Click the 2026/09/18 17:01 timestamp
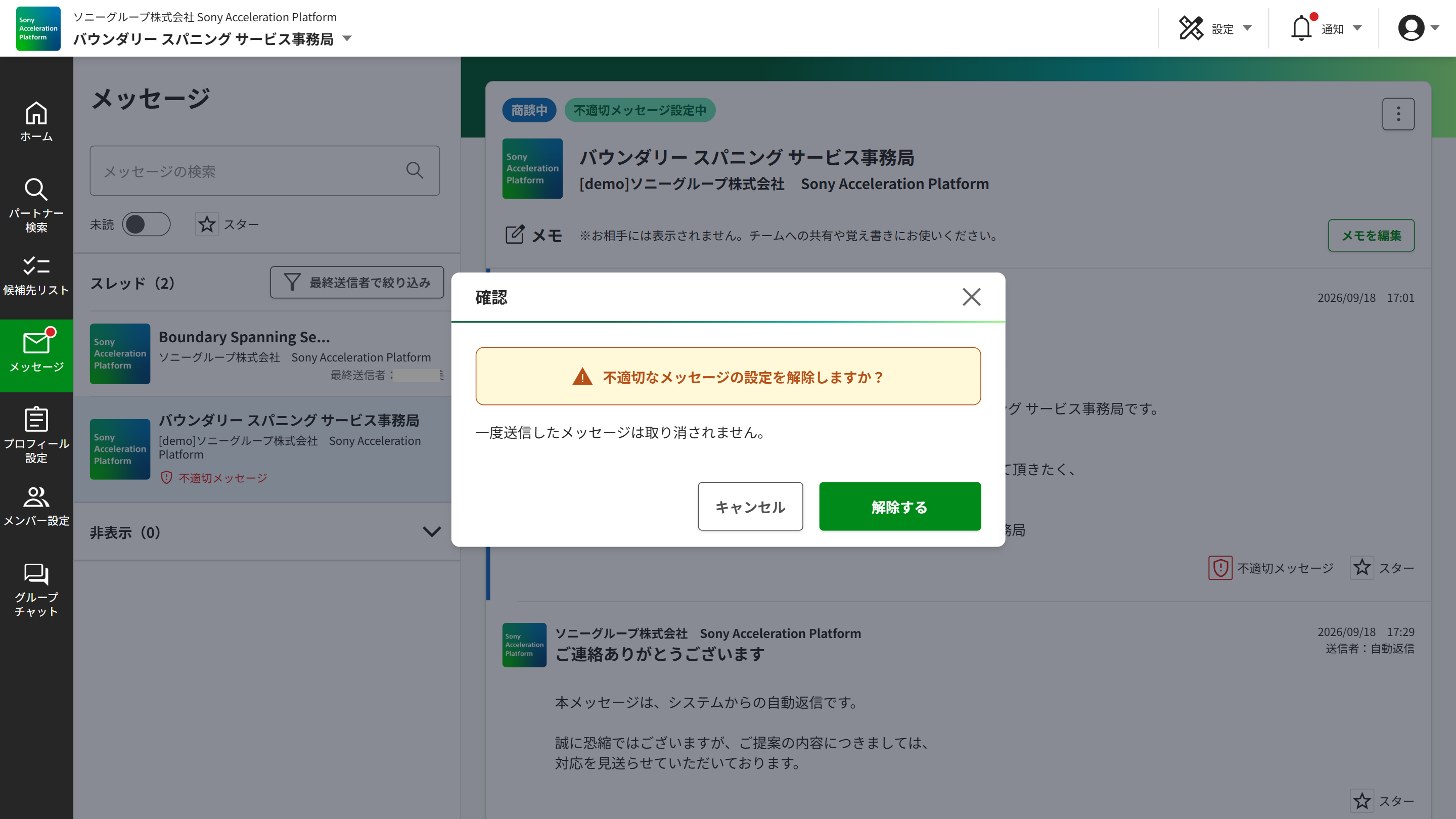Viewport: 1456px width, 819px height. (x=1366, y=298)
